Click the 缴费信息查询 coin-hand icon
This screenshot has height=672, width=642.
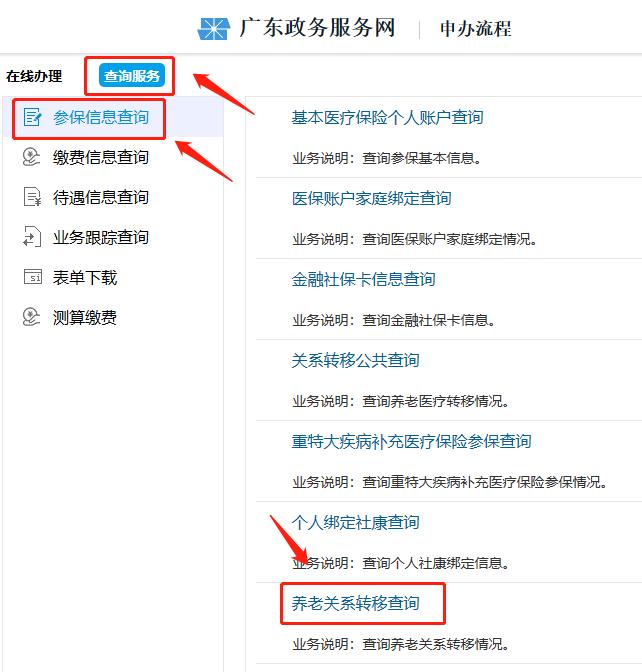coord(31,157)
